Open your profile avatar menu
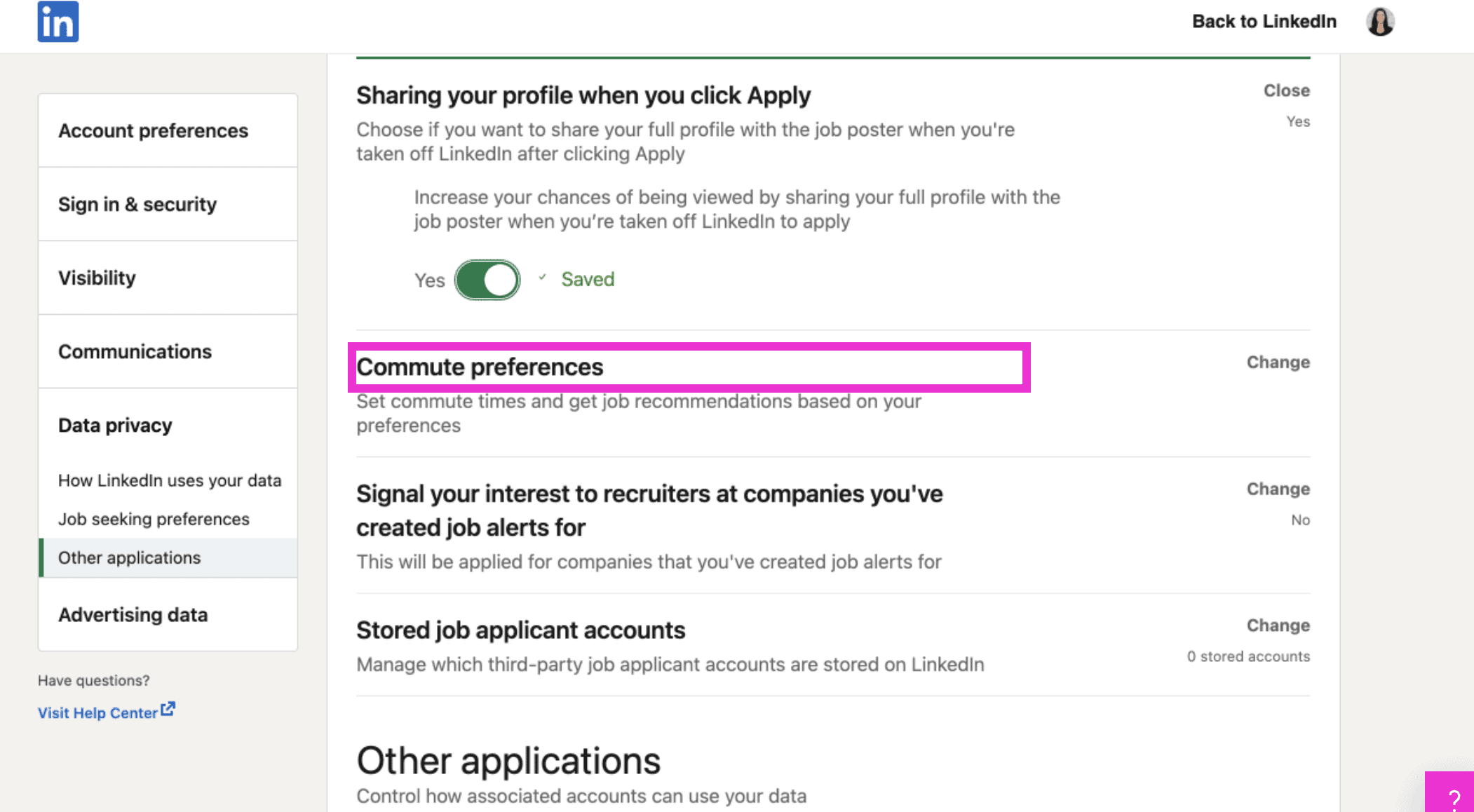This screenshot has width=1474, height=812. [1379, 22]
